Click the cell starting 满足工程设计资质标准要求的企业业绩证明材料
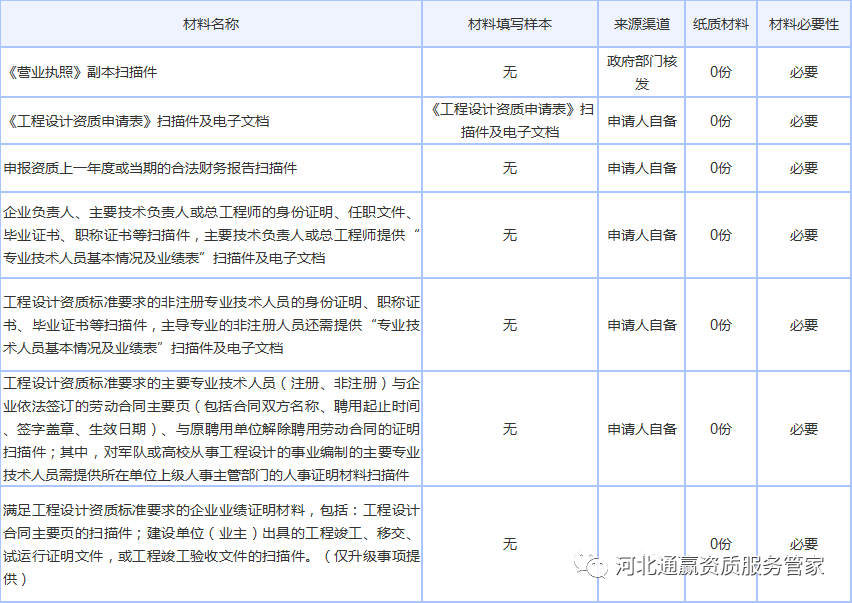 (211, 544)
